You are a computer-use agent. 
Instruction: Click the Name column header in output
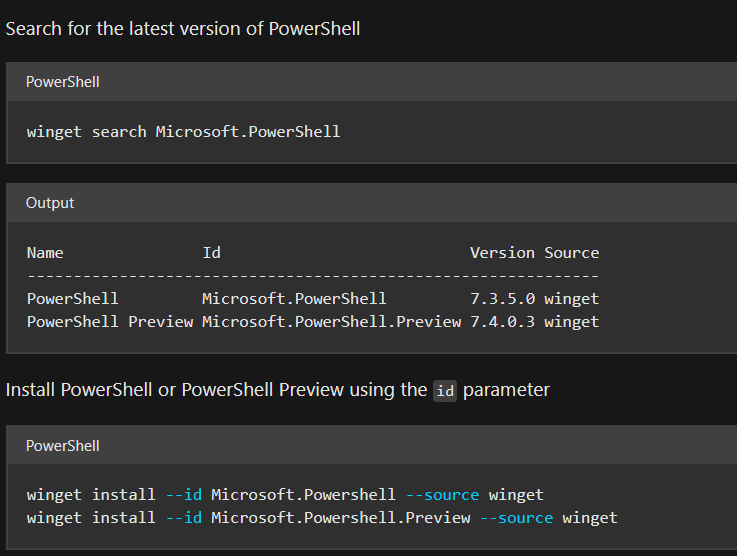click(x=45, y=253)
